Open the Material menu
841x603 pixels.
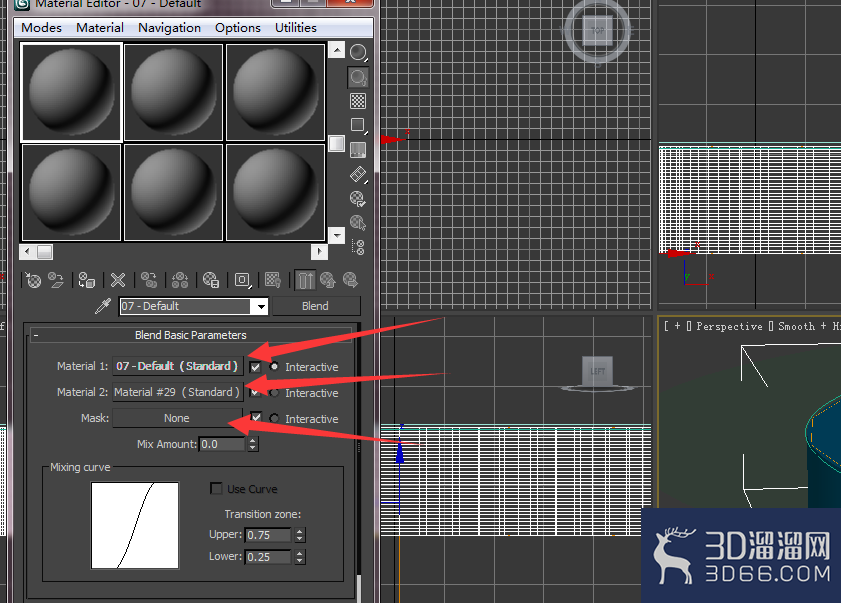pos(100,28)
